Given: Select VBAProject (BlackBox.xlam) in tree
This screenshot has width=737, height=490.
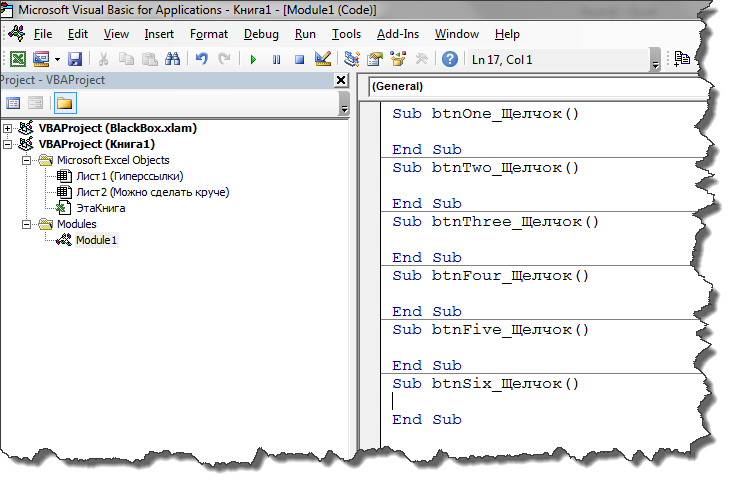Looking at the screenshot, I should click(118, 128).
